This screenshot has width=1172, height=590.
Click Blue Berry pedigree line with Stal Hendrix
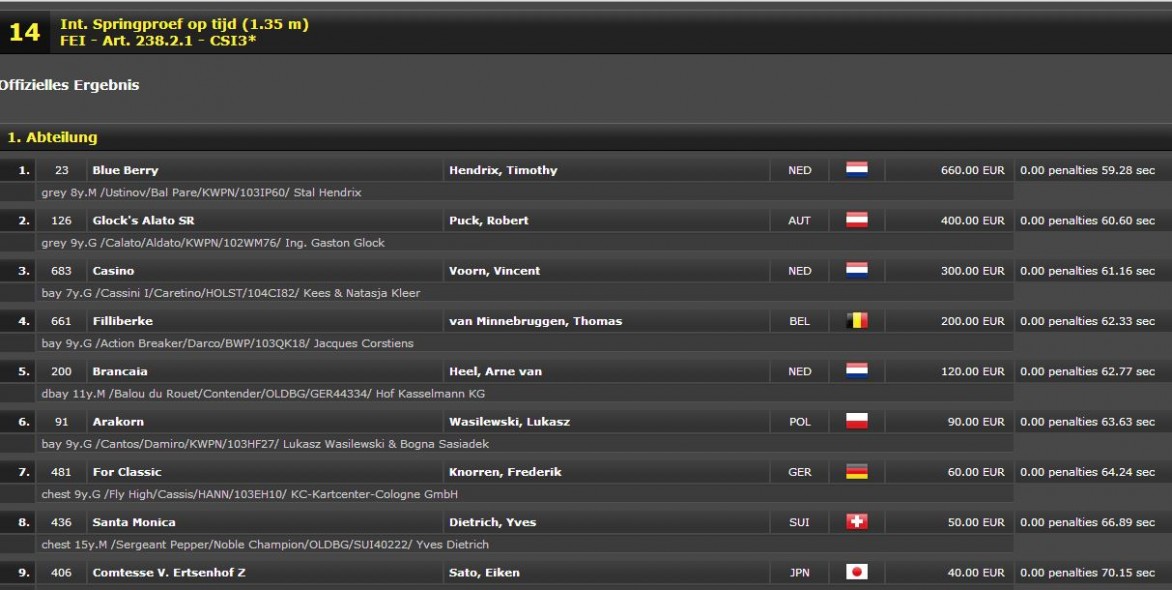pos(201,193)
